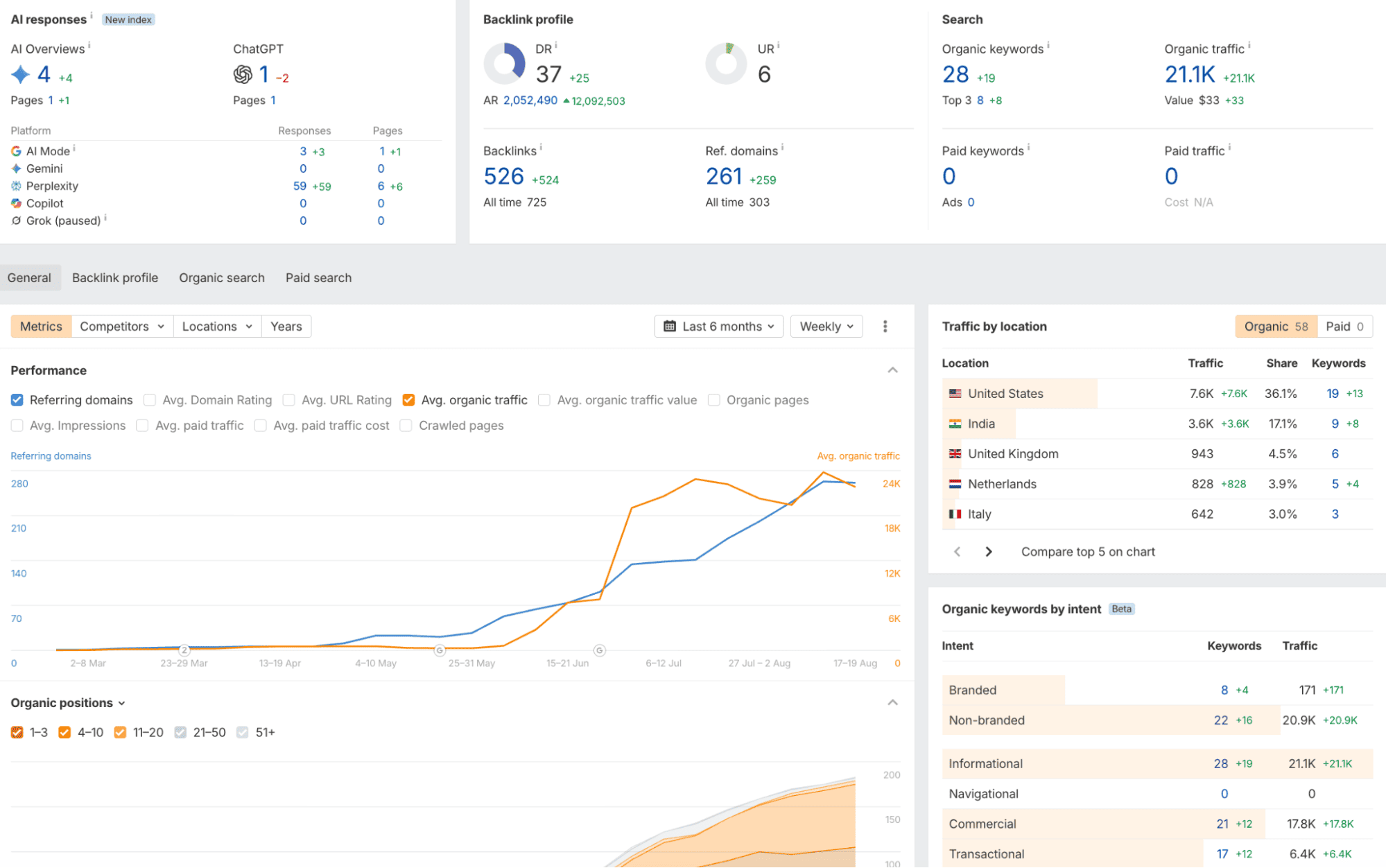The image size is (1386, 868).
Task: Click the AI Overviews sparkle icon
Action: [21, 74]
